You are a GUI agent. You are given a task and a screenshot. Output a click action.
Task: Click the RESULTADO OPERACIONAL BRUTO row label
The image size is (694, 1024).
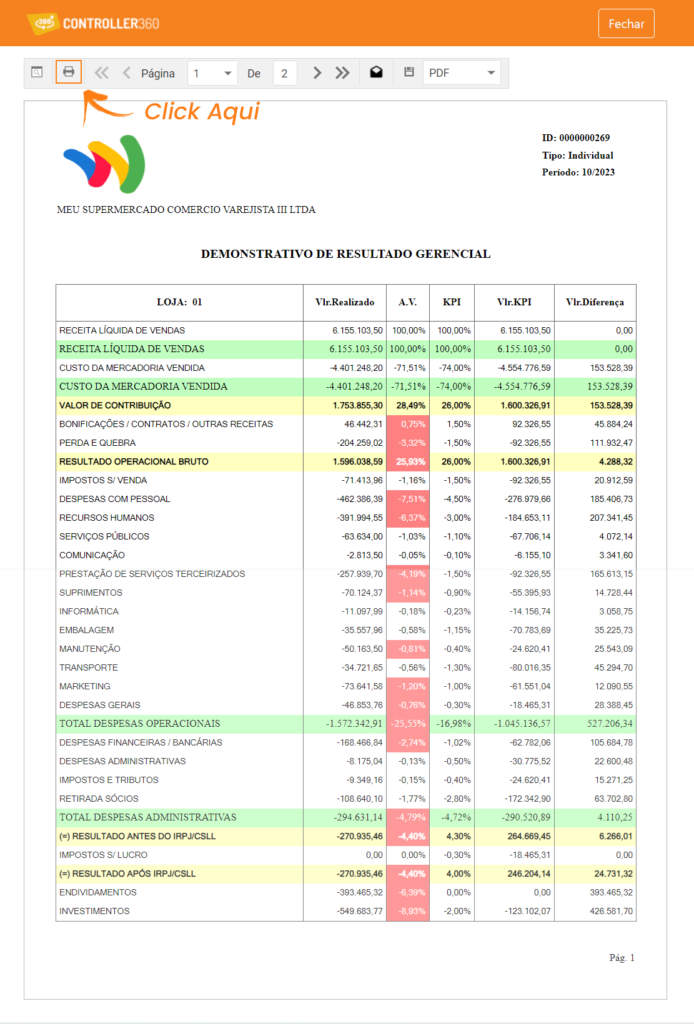[x=134, y=462]
